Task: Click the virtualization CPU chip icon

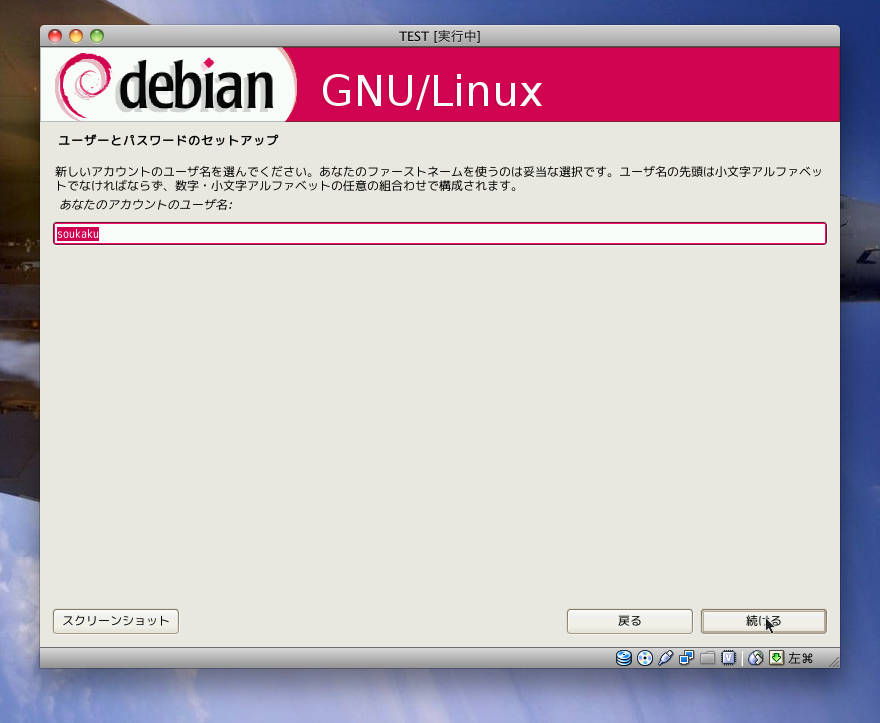Action: coord(728,658)
